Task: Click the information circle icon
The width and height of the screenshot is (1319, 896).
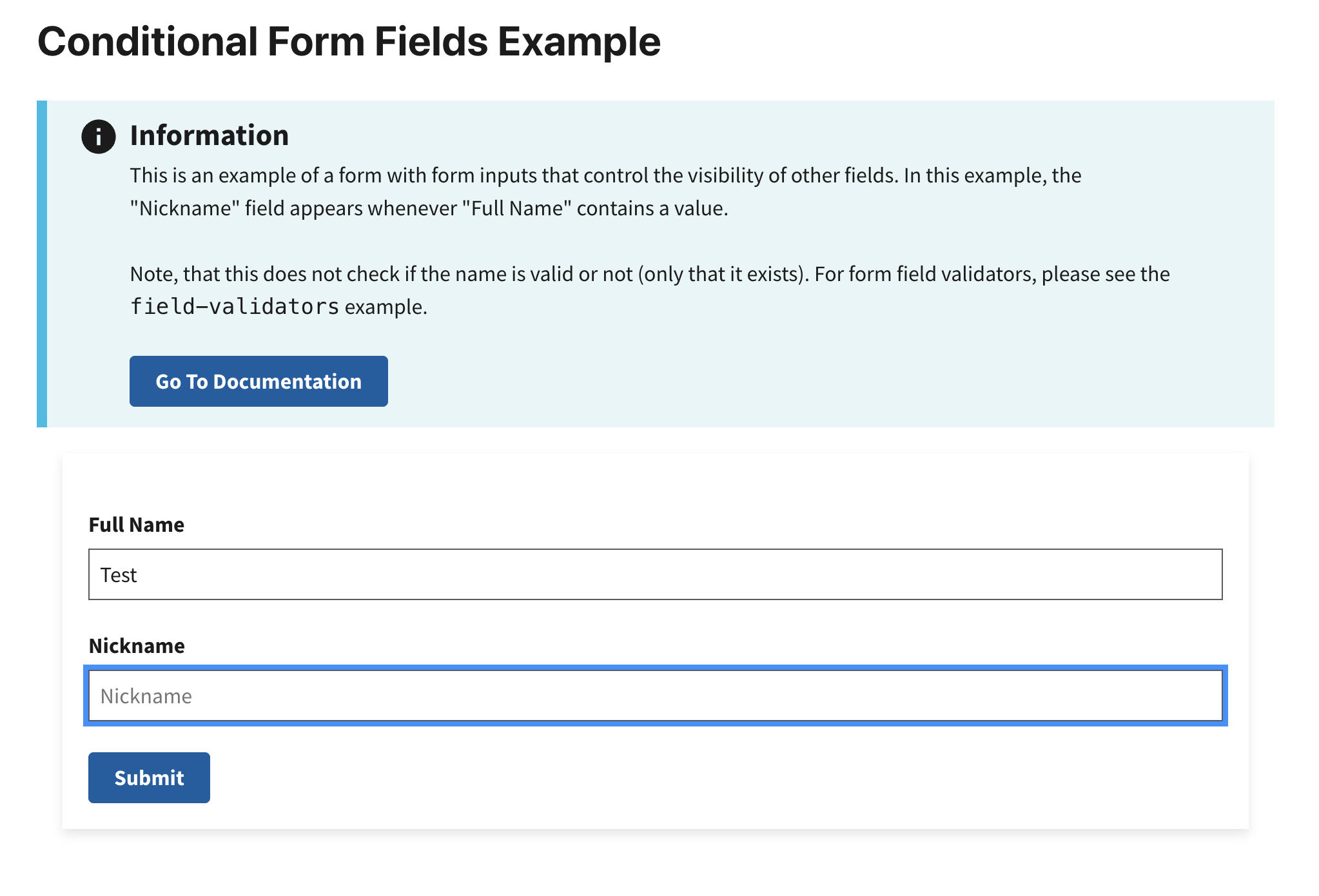Action: (98, 136)
